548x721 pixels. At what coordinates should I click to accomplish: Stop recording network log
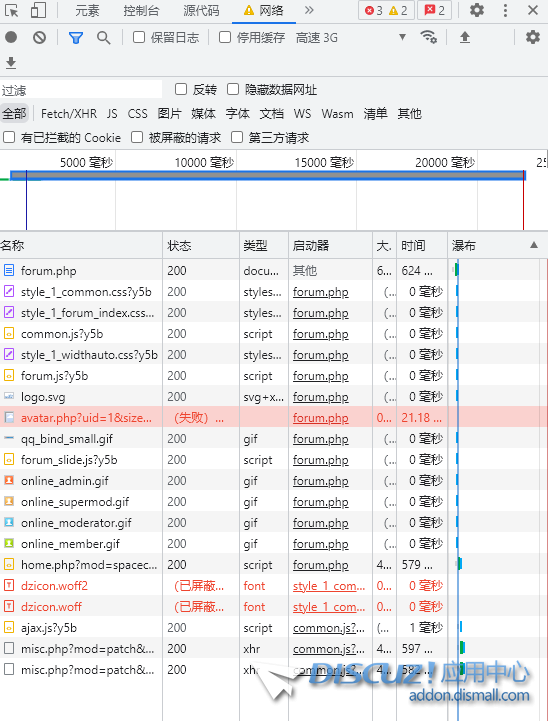(11, 37)
